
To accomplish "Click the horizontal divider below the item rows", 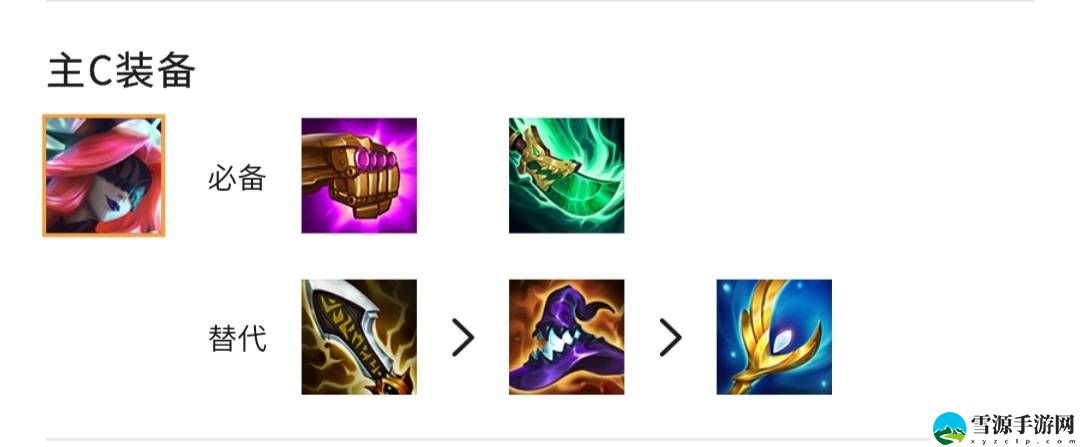I will tap(489, 439).
